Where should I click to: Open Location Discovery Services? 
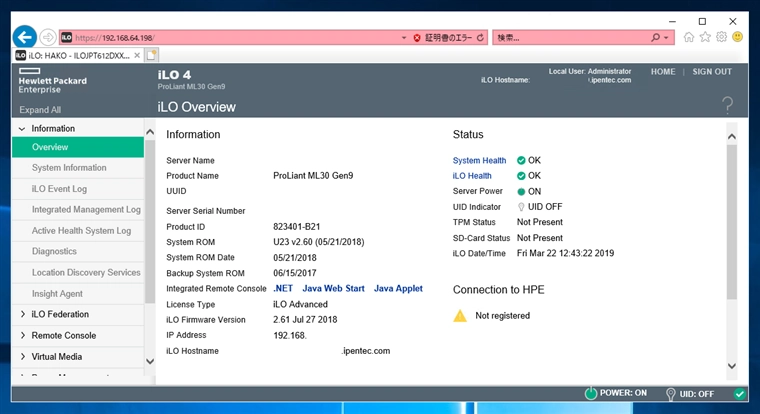pos(78,272)
